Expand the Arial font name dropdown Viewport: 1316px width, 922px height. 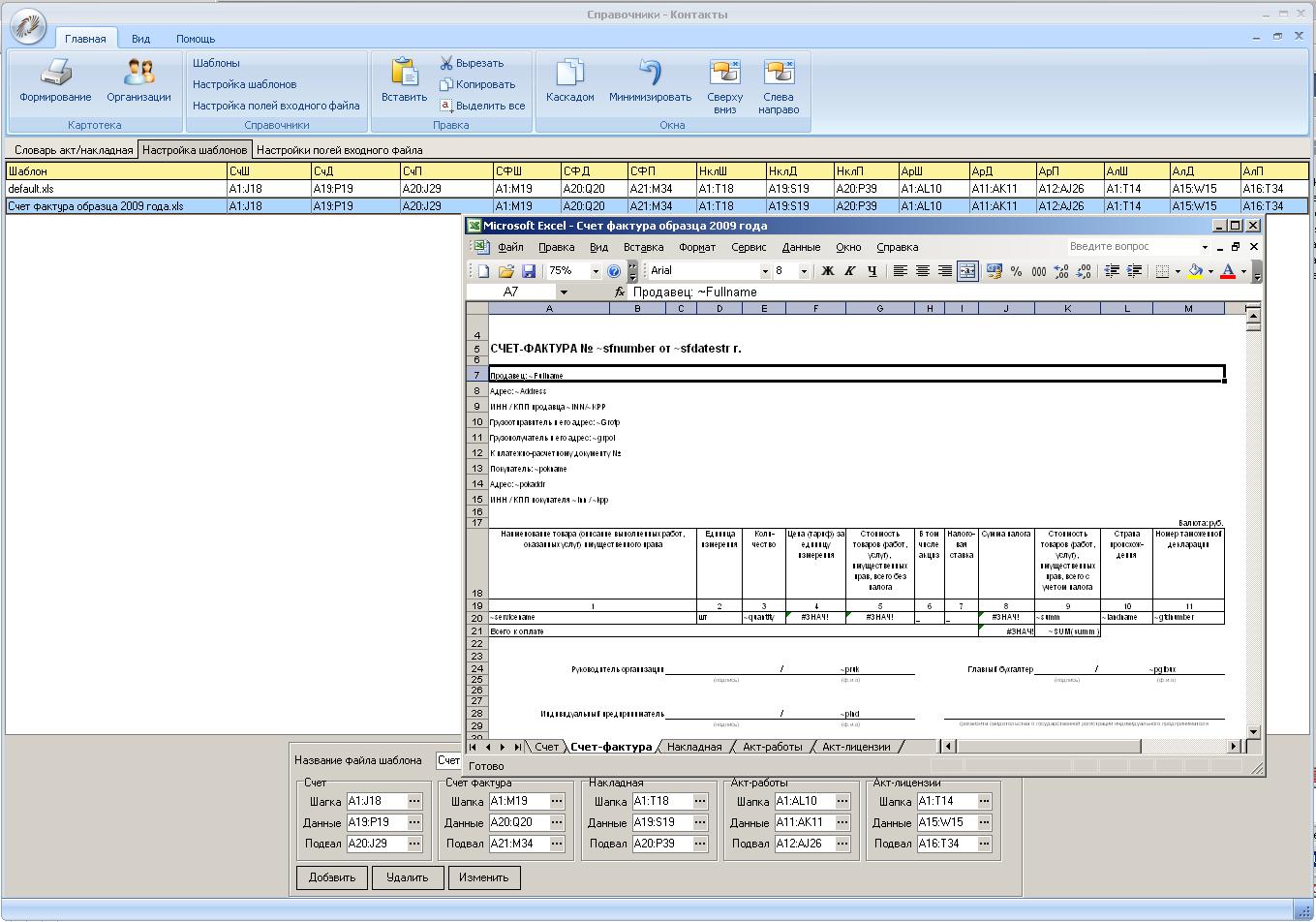[764, 271]
